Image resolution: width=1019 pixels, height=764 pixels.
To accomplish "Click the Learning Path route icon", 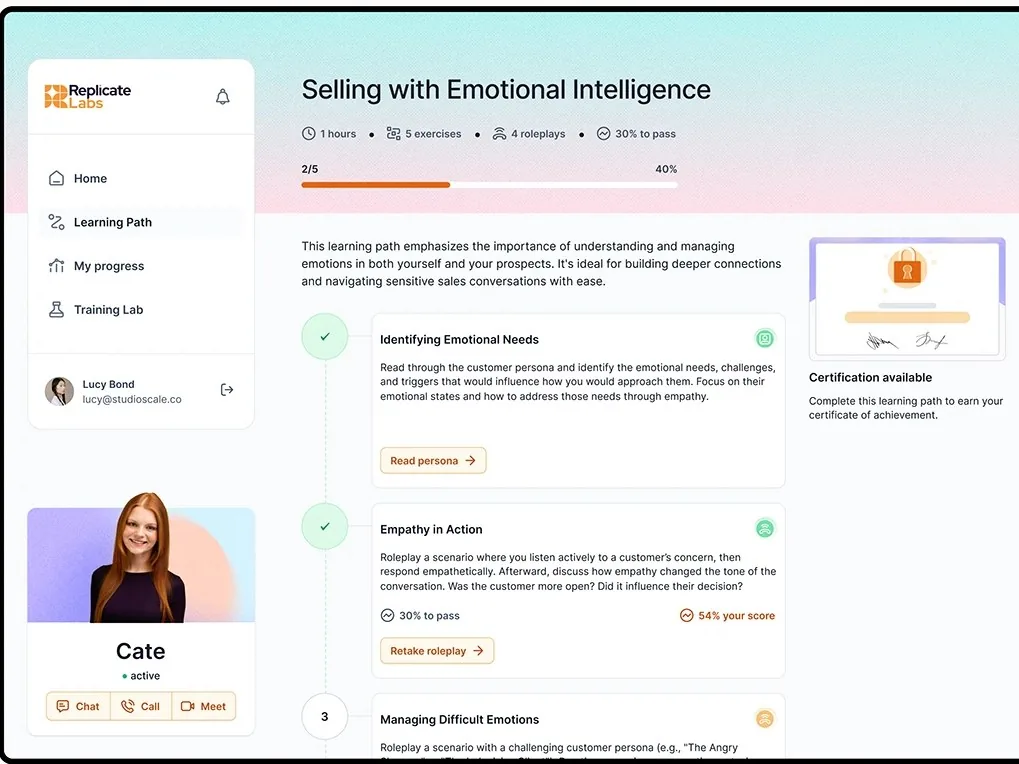I will point(57,222).
